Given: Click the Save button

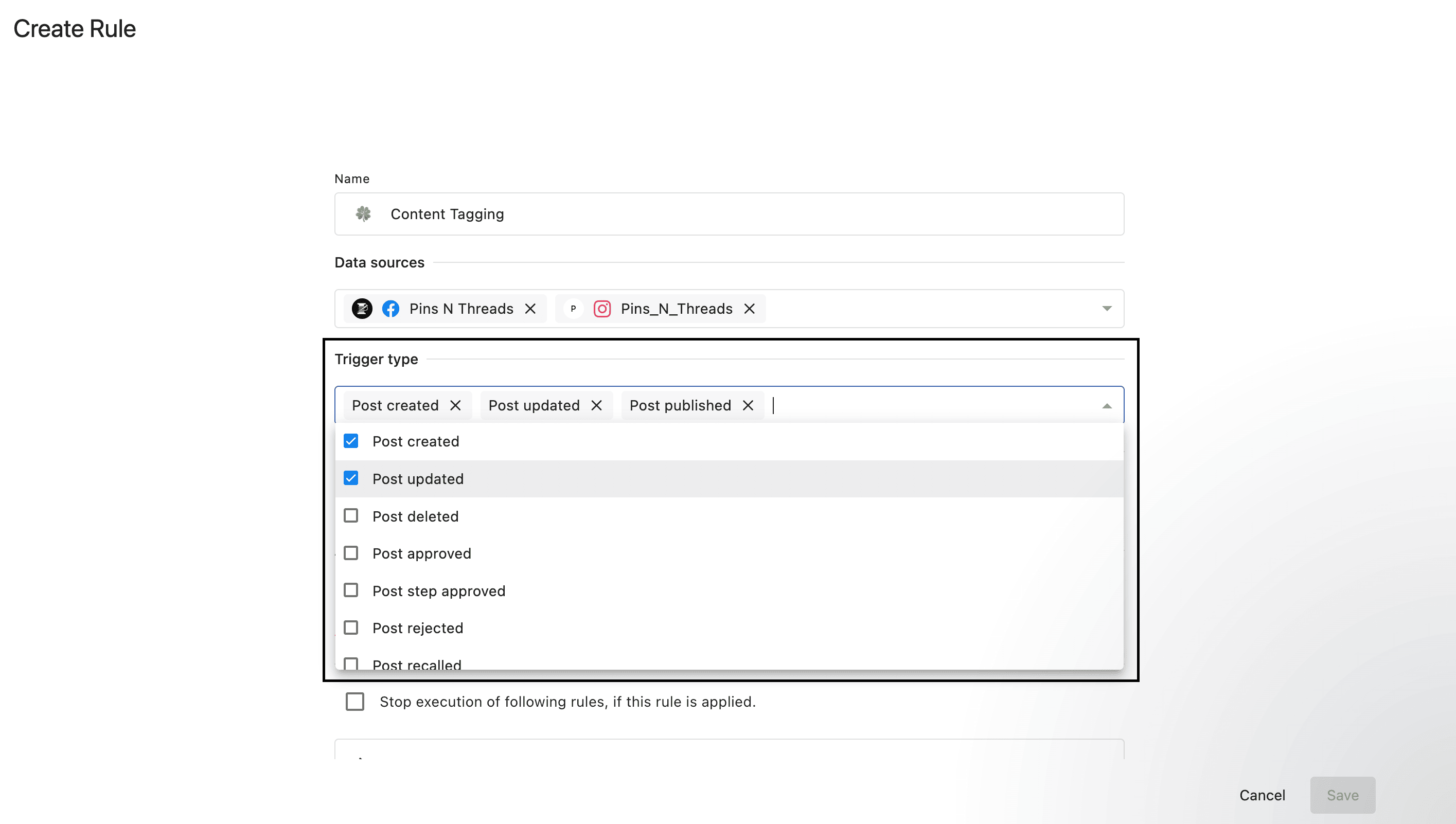Looking at the screenshot, I should tap(1342, 795).
